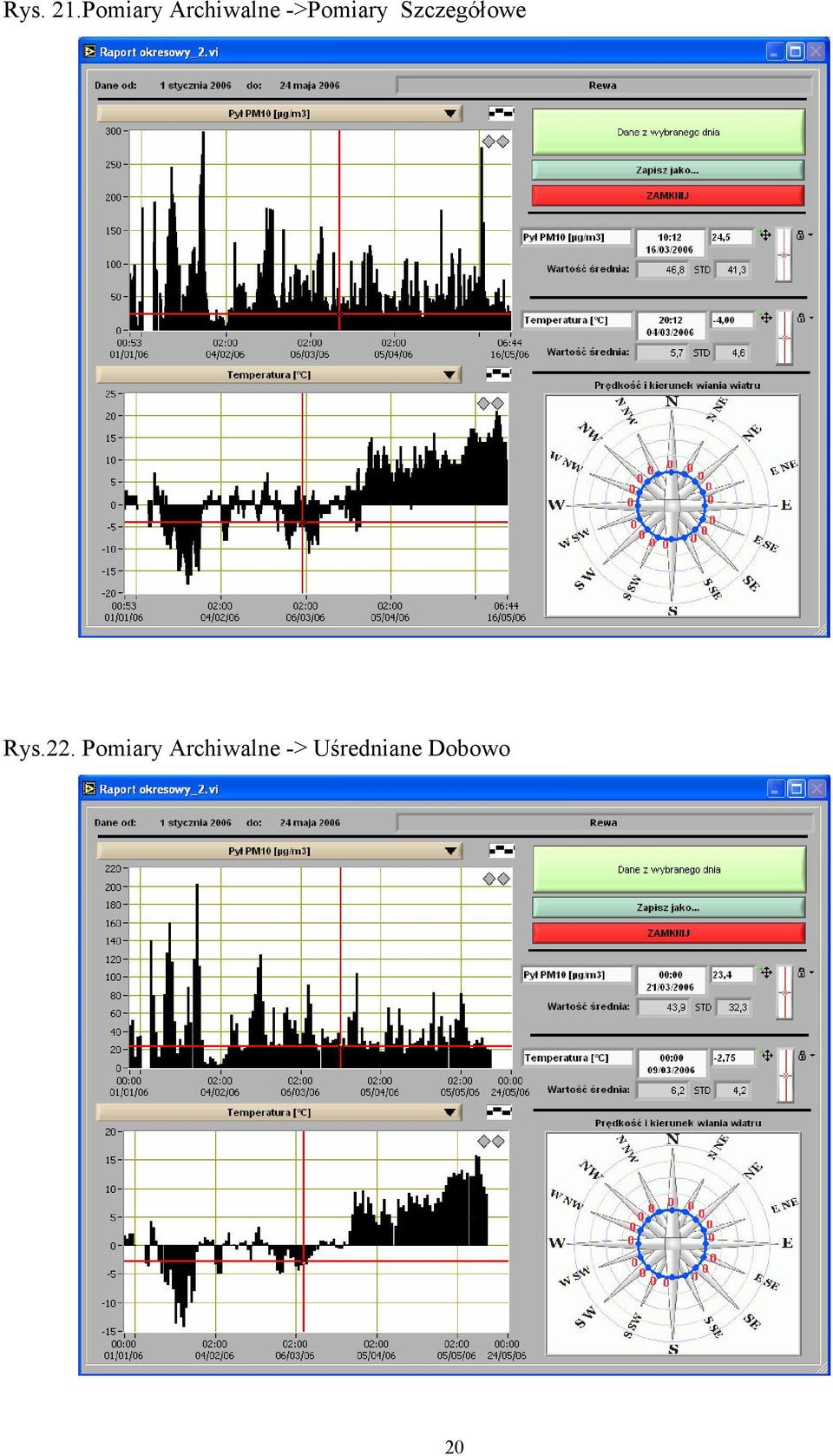833x1456 pixels.
Task: Click red cursor style box in Temperatura row, Rys. 22
Action: (x=785, y=1076)
